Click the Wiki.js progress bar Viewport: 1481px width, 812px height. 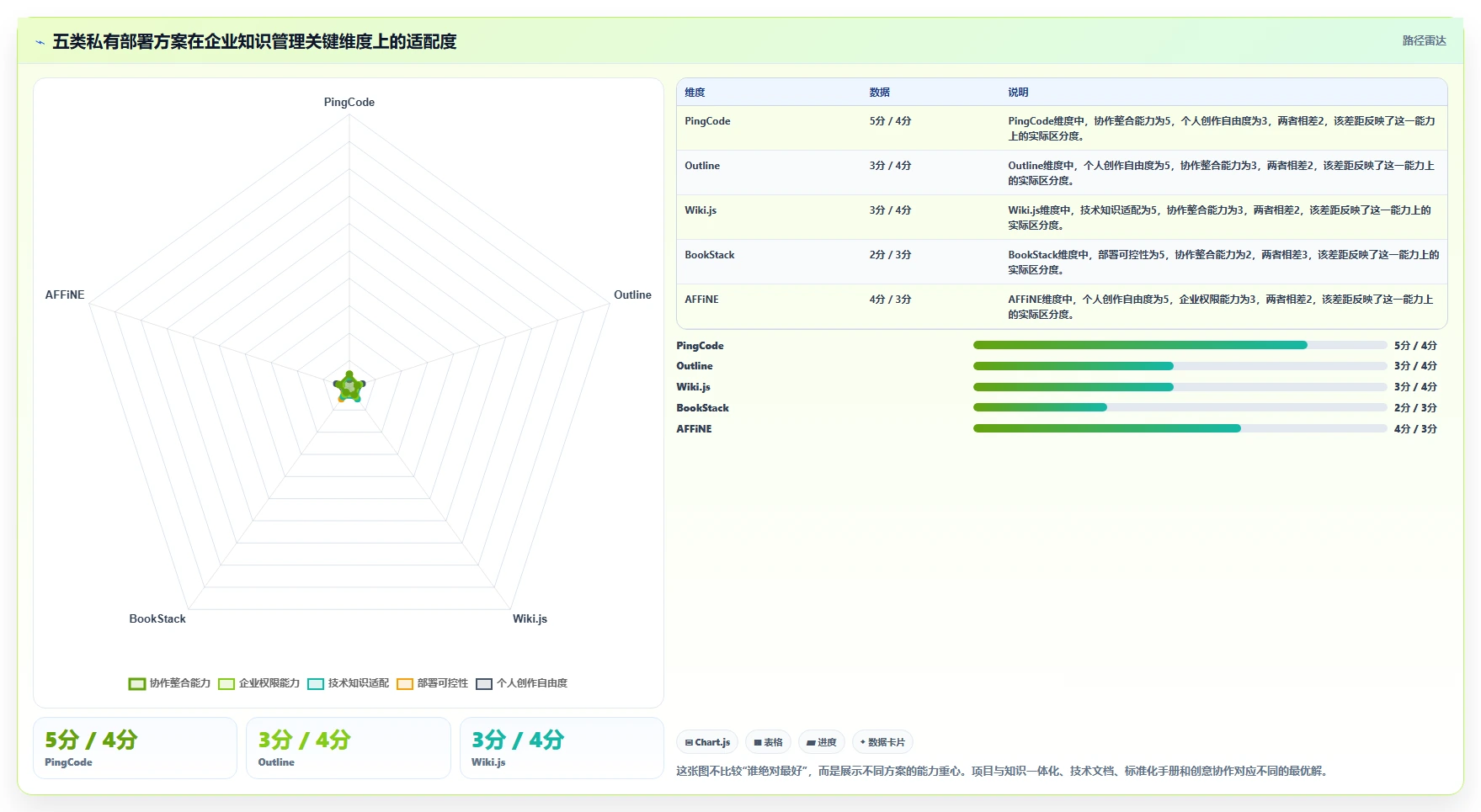[1180, 387]
